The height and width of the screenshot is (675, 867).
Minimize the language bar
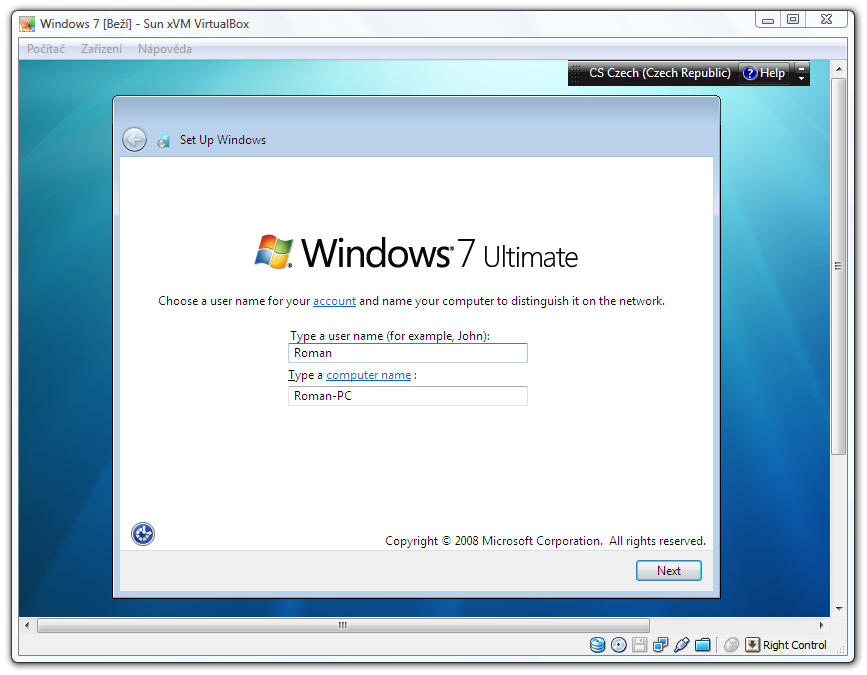point(801,68)
